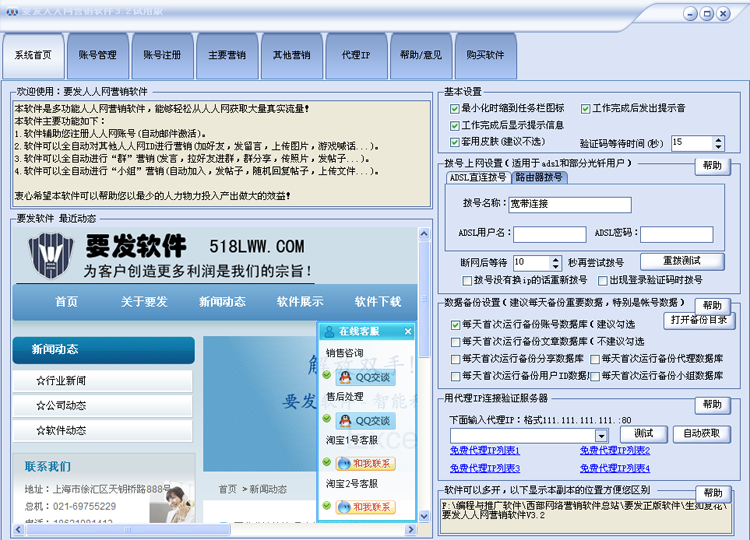Open 新闻动态 in the web navigation bar

pos(222,302)
